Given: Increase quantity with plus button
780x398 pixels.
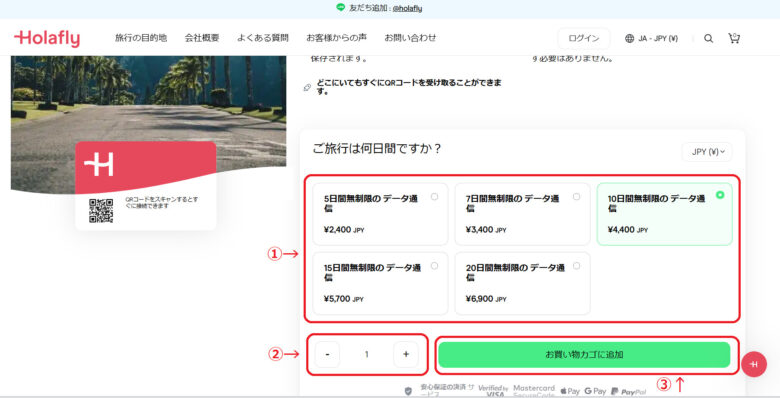Looking at the screenshot, I should pos(406,354).
